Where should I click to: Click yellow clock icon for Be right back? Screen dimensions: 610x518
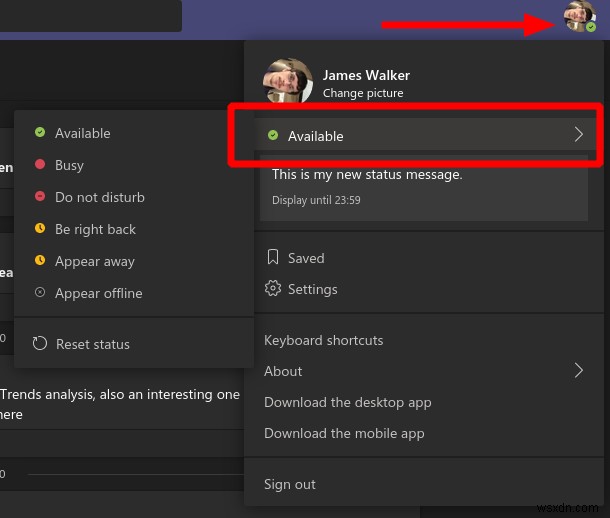click(x=40, y=228)
